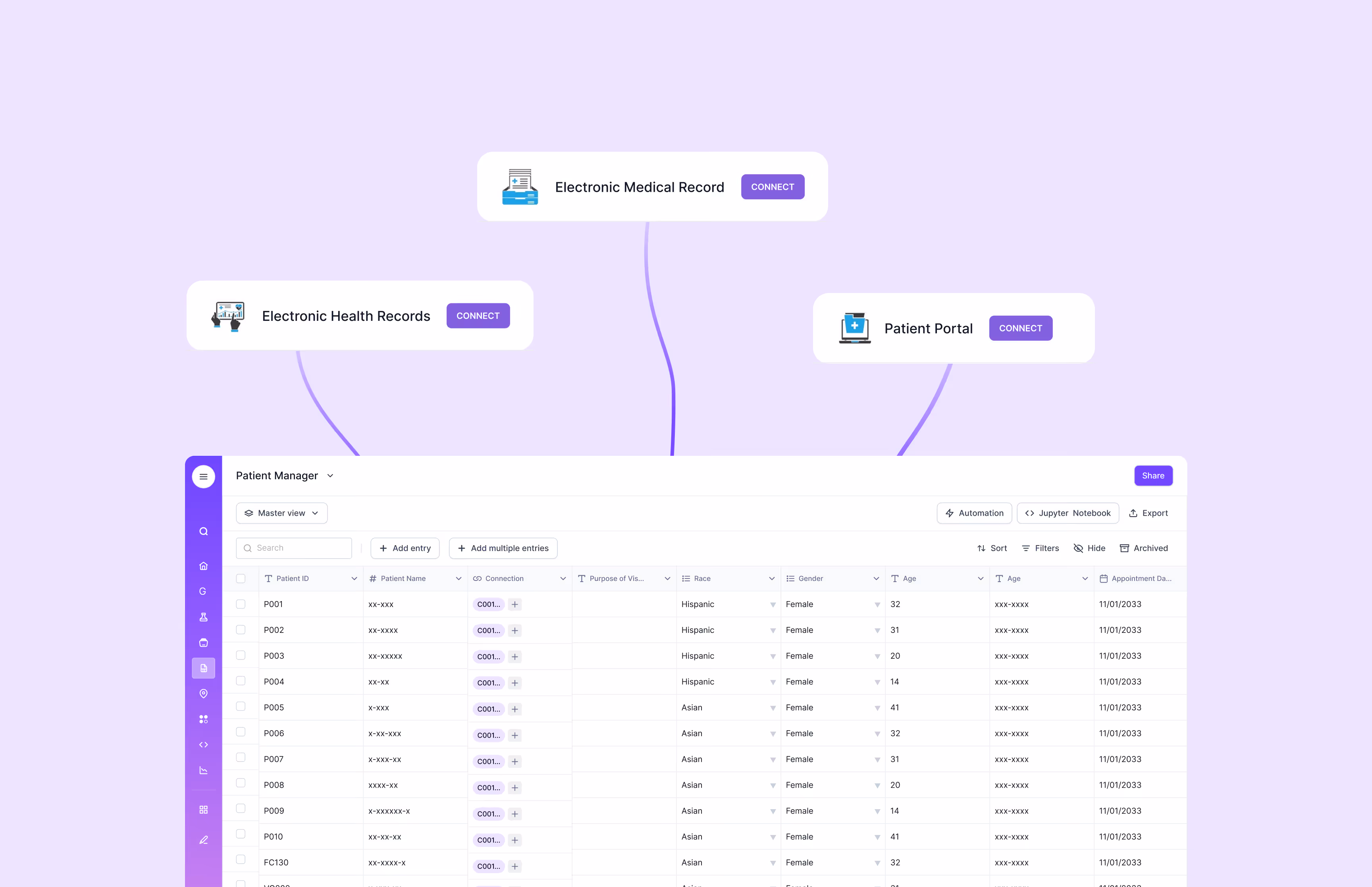Open the Filters option
This screenshot has height=887, width=1372.
tap(1040, 548)
